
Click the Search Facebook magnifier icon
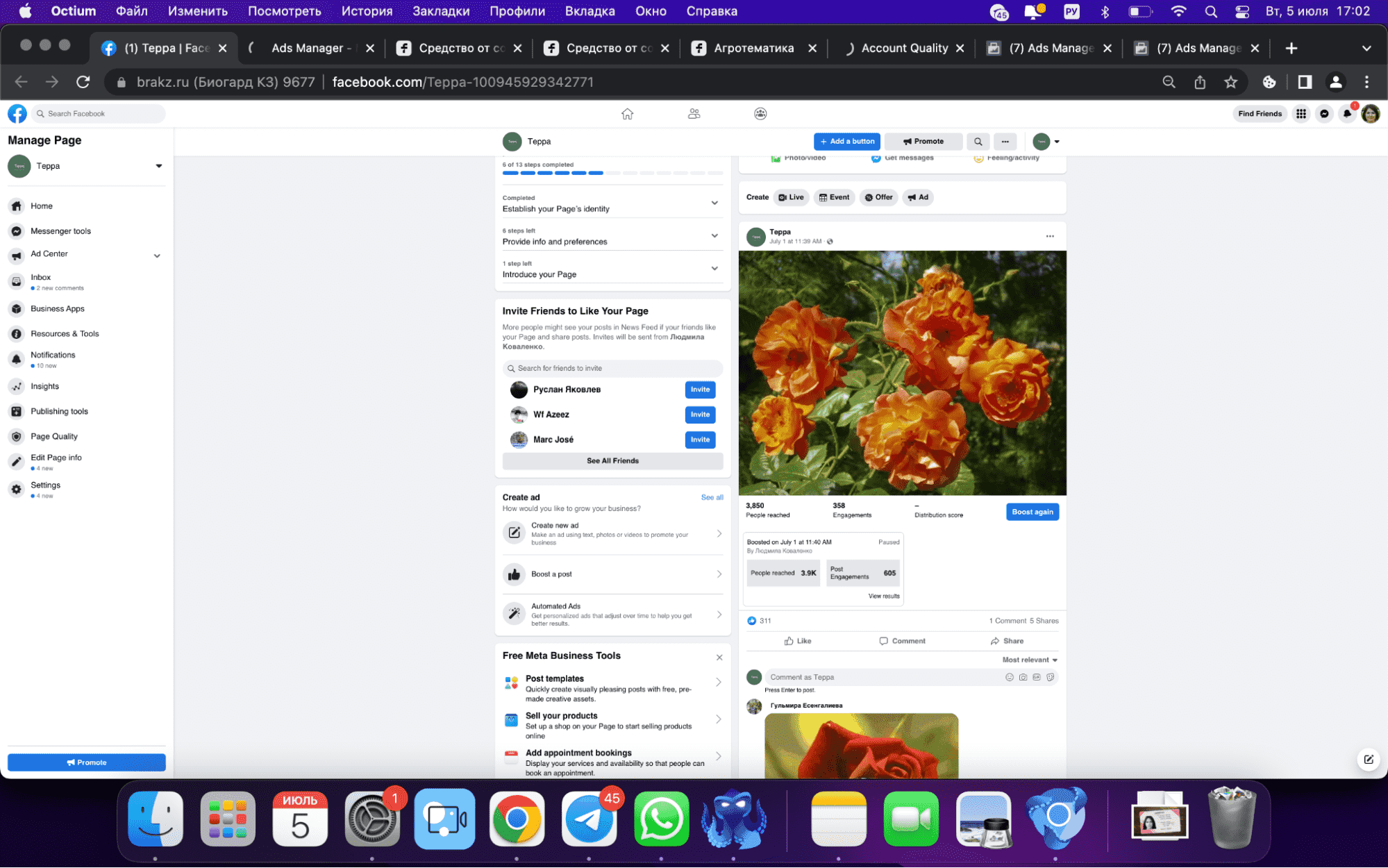tap(40, 113)
